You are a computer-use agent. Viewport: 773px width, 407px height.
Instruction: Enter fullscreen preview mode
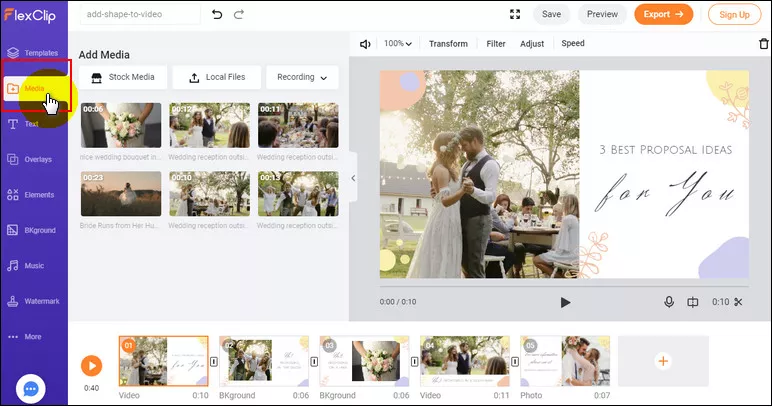[x=515, y=14]
